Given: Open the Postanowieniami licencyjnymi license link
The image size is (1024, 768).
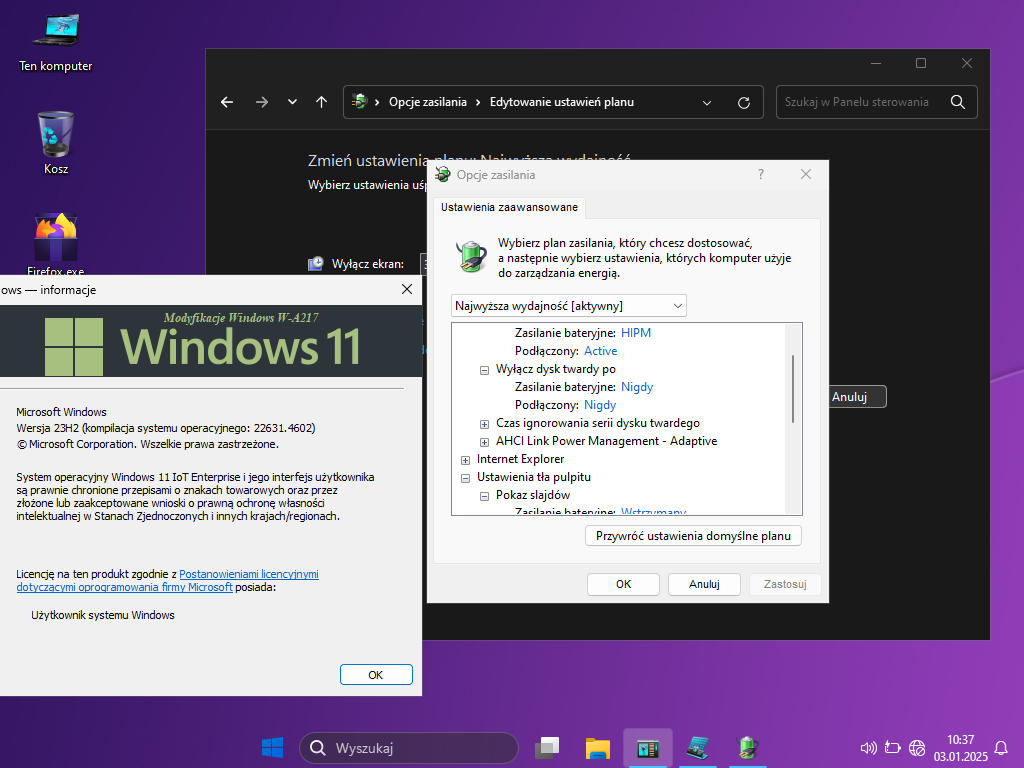Looking at the screenshot, I should coord(249,574).
